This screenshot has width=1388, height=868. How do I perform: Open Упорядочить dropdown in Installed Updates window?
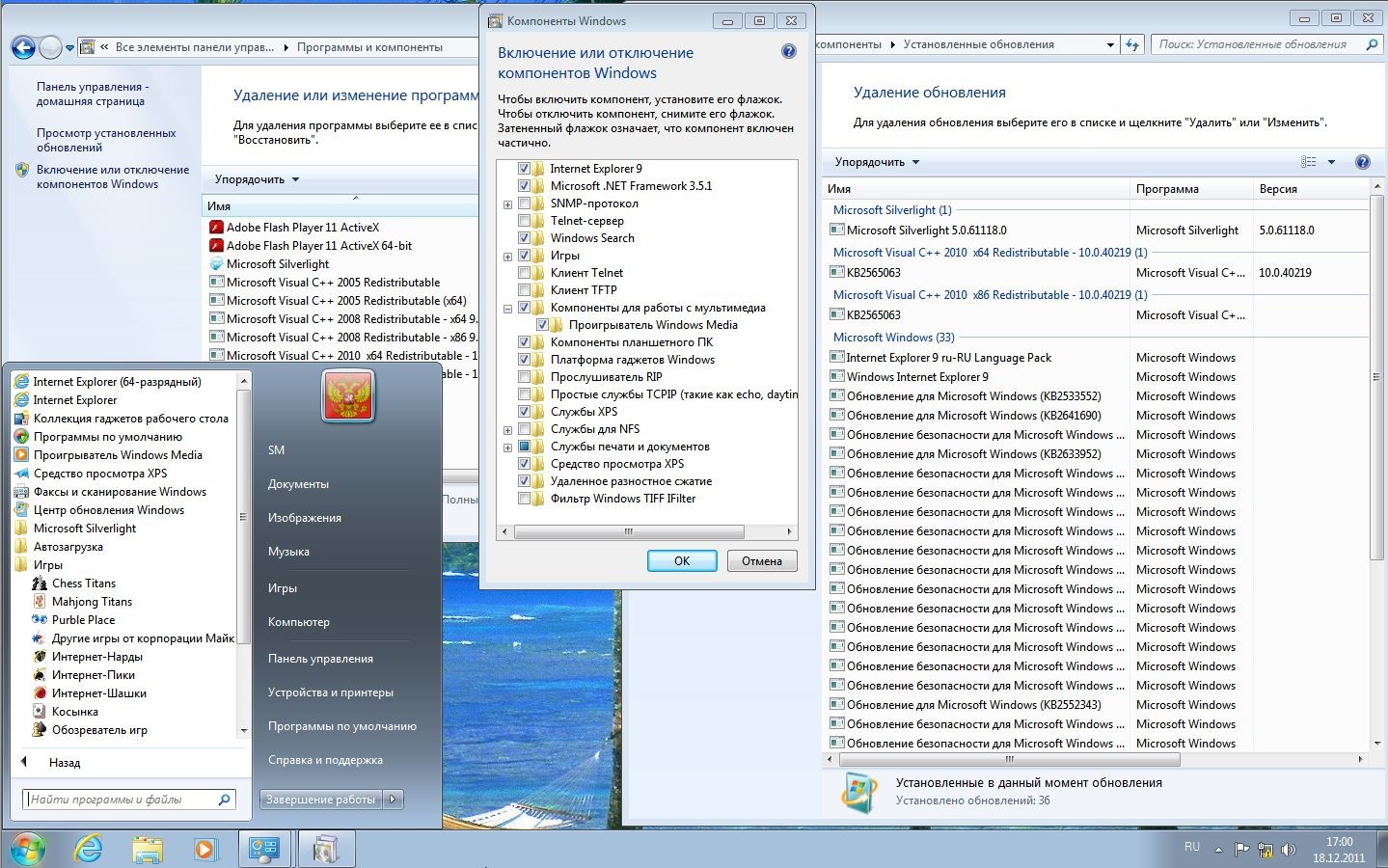click(x=877, y=162)
